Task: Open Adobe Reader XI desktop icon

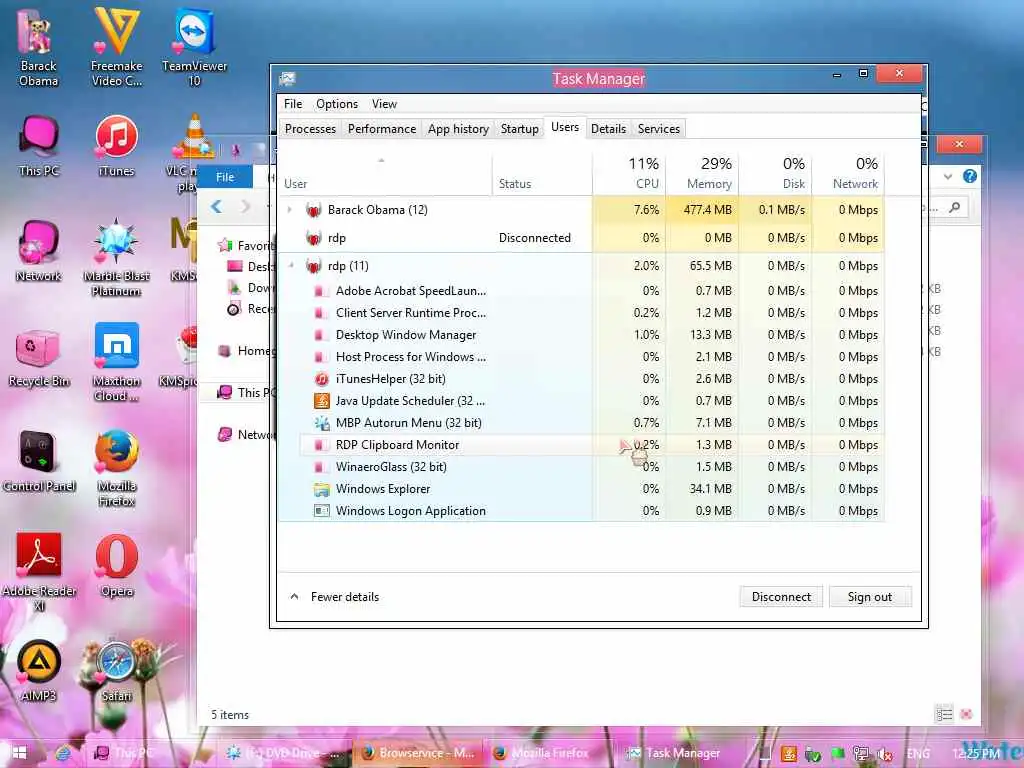Action: [x=39, y=572]
